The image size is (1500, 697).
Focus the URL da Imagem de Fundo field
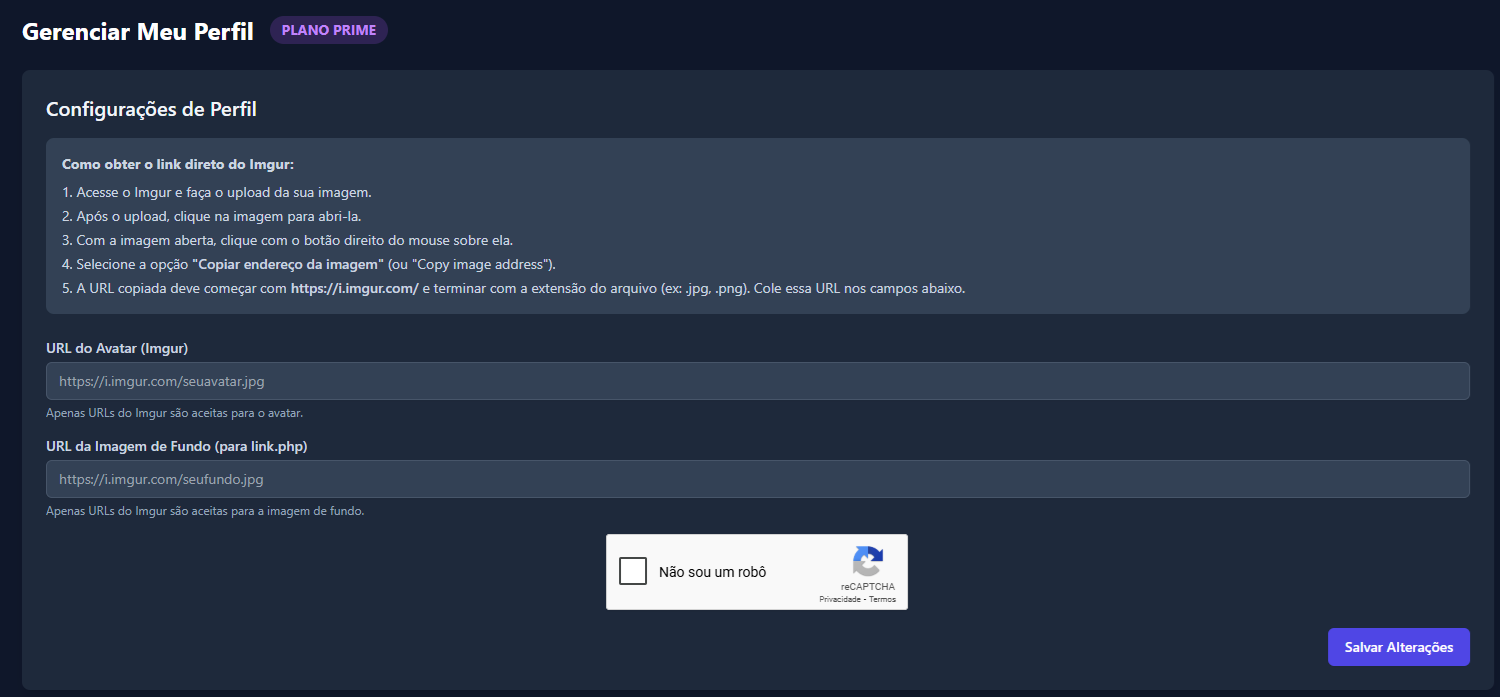tap(757, 479)
